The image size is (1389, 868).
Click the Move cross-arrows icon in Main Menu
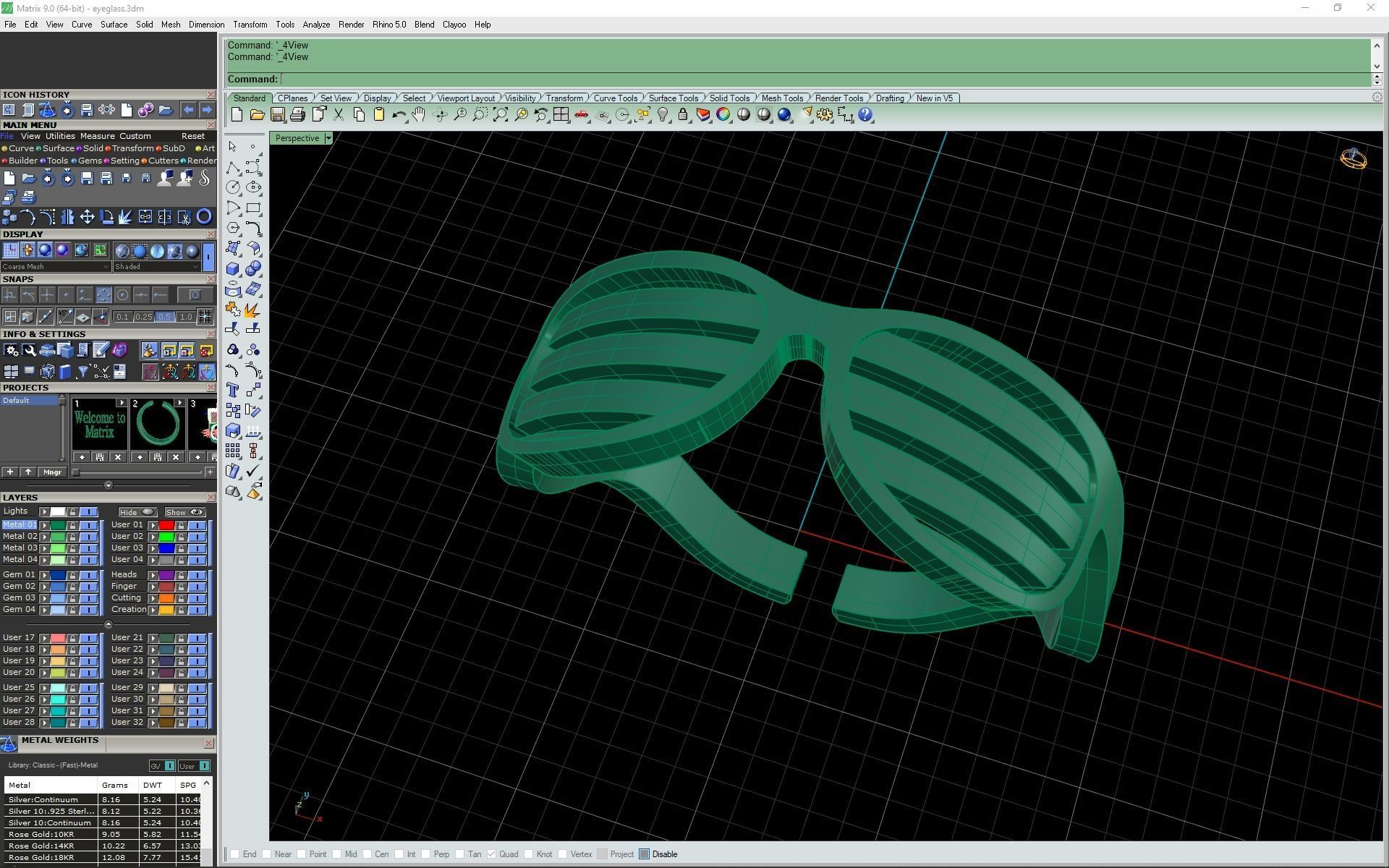87,216
